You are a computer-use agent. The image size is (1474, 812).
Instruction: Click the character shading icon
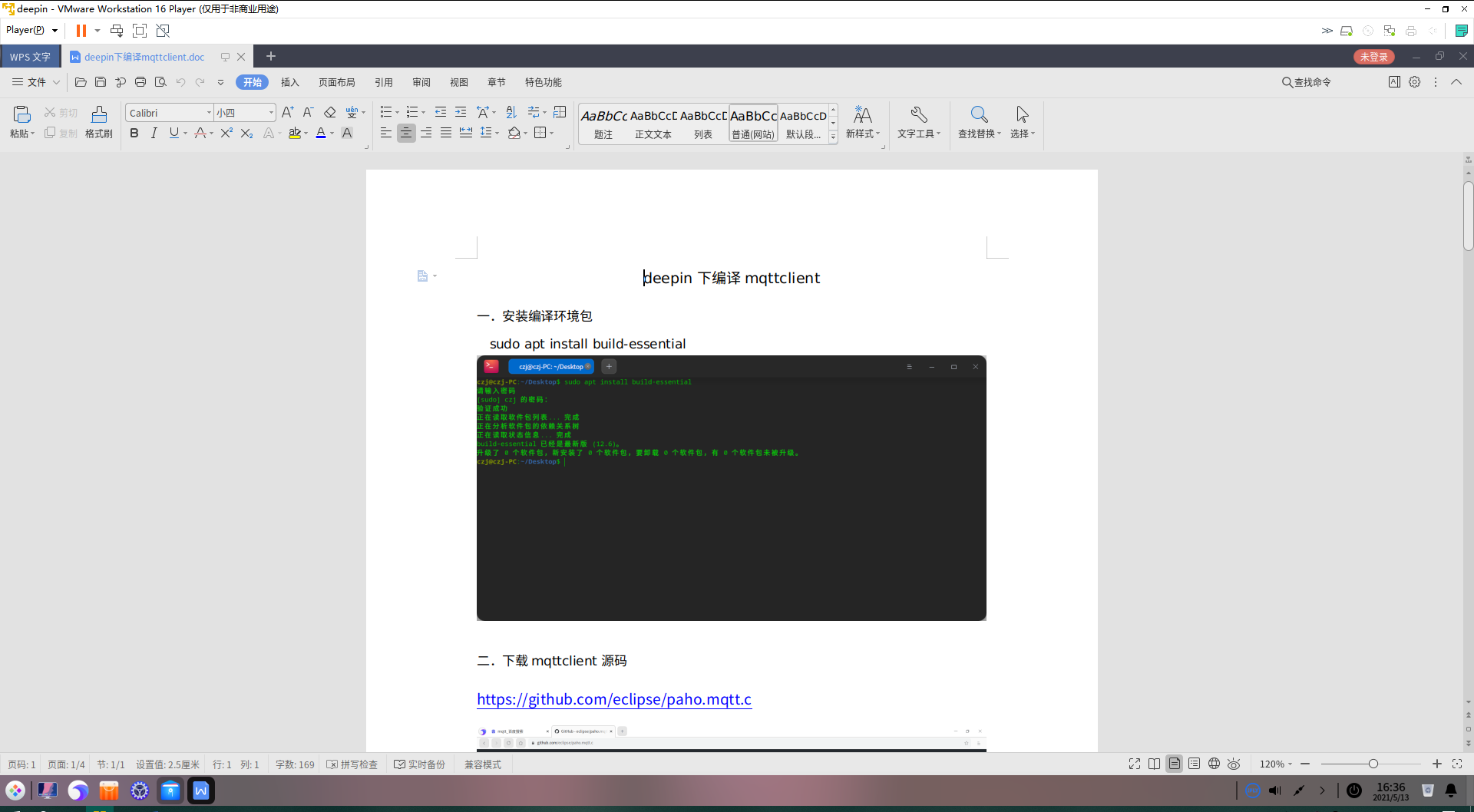pyautogui.click(x=347, y=133)
